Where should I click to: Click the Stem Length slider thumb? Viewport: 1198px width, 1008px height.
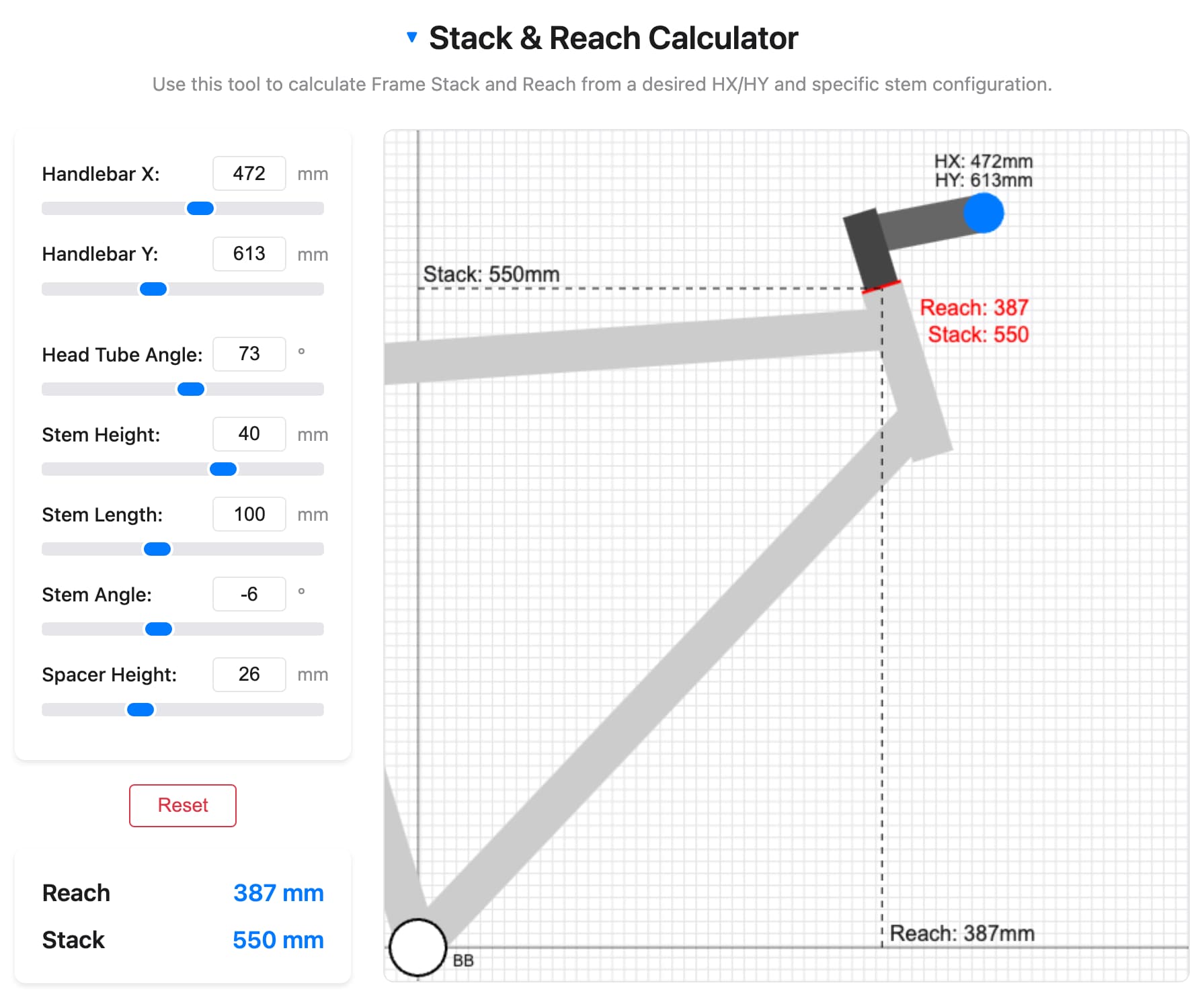[157, 549]
